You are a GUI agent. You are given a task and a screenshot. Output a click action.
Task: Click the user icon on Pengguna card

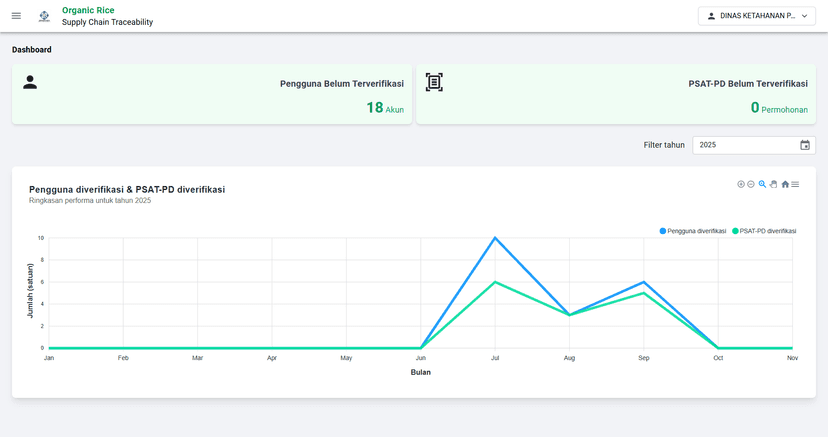click(30, 83)
